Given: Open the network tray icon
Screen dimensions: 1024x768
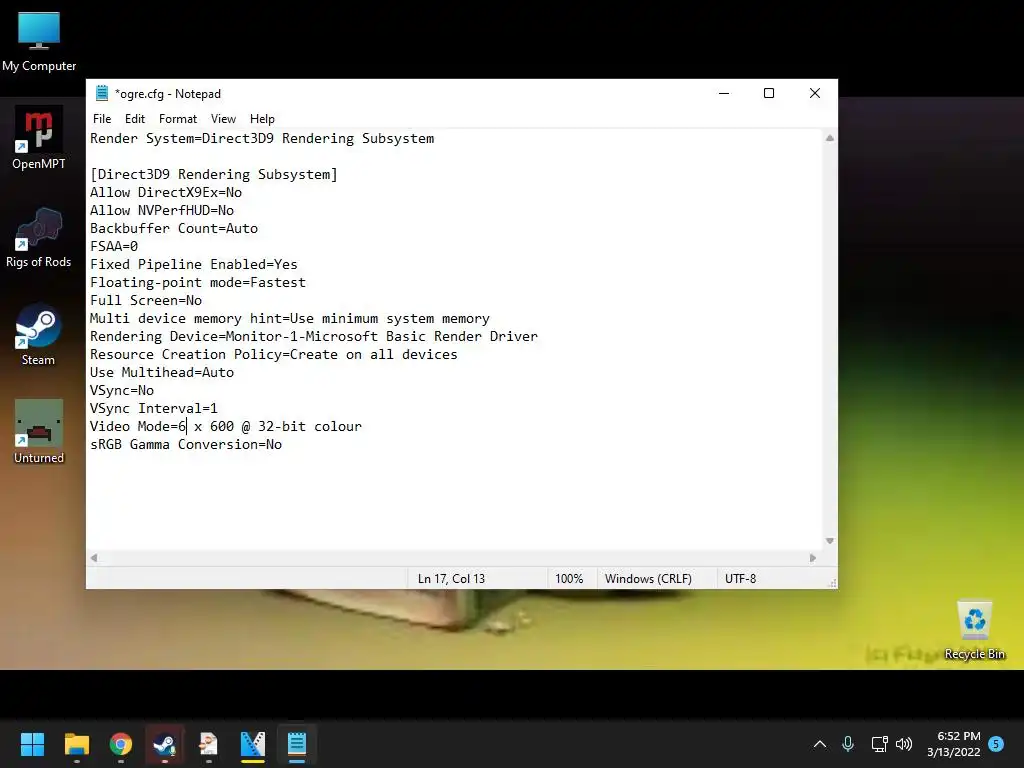Looking at the screenshot, I should tap(879, 744).
